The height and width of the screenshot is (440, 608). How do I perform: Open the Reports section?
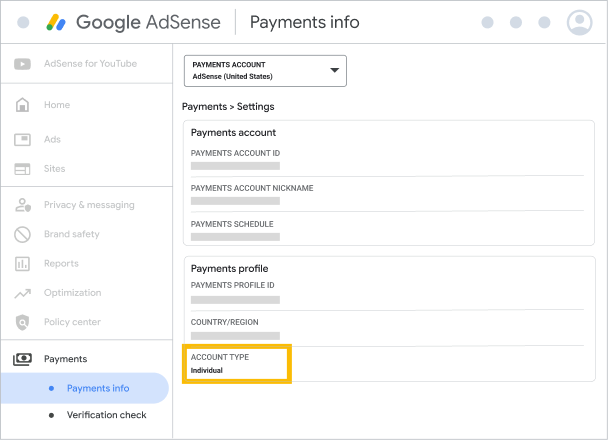(61, 264)
